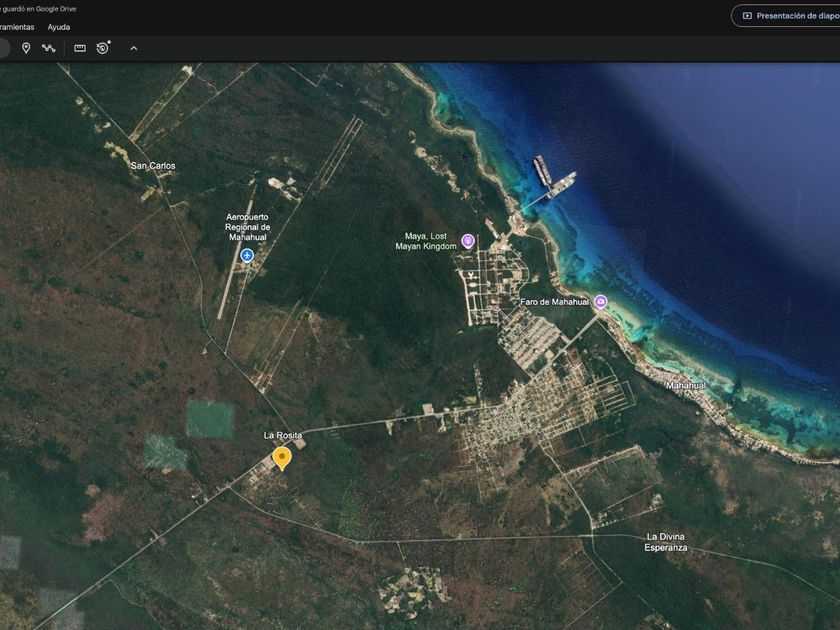Click the Aeropuerto Regional de Mahahual label
This screenshot has height=630, width=840.
(248, 227)
